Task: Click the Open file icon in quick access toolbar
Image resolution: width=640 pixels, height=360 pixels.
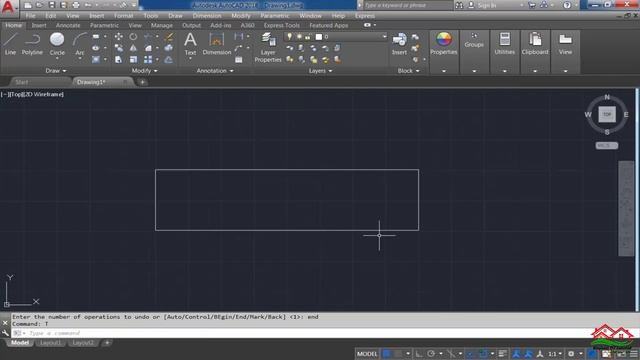Action: (x=40, y=5)
